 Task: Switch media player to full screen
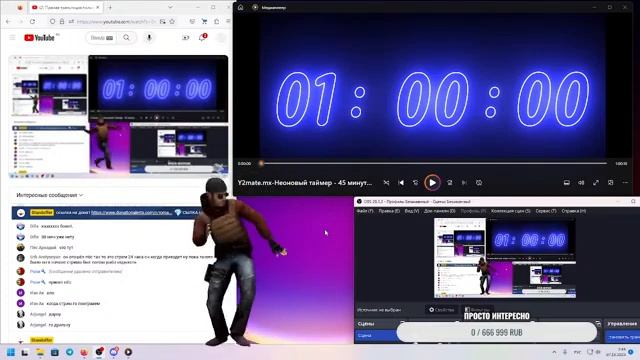[596, 183]
